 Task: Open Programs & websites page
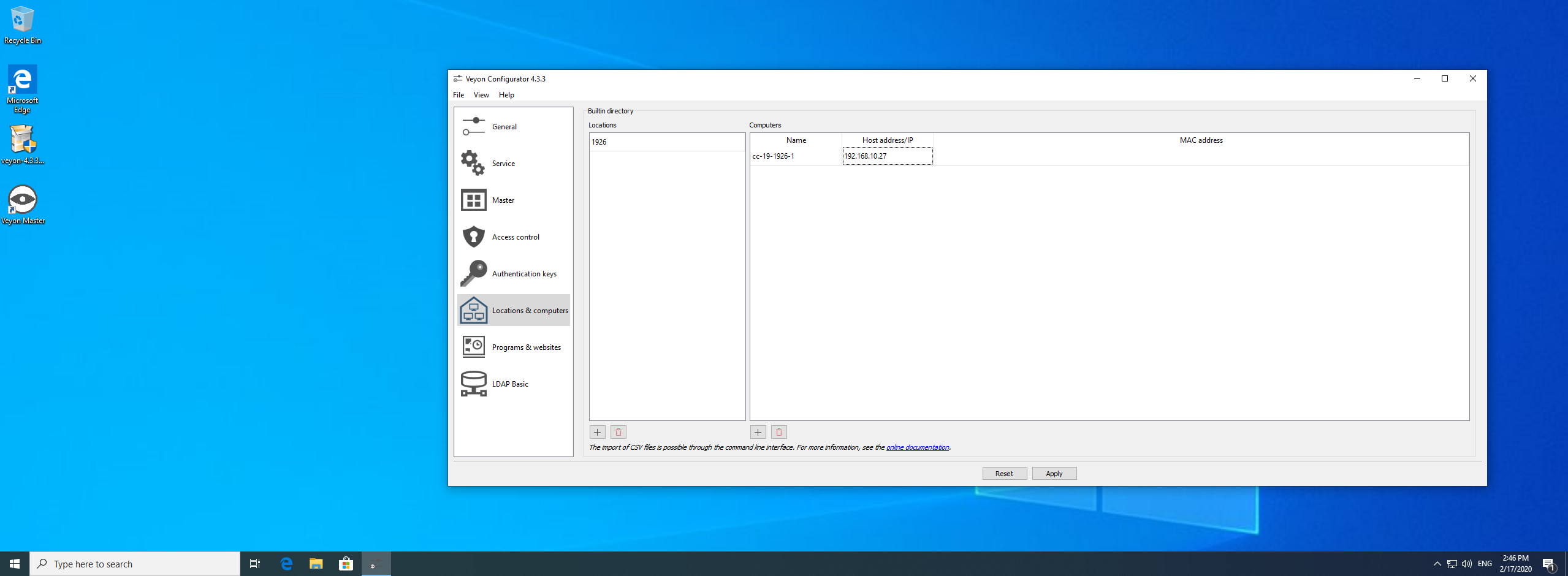514,347
